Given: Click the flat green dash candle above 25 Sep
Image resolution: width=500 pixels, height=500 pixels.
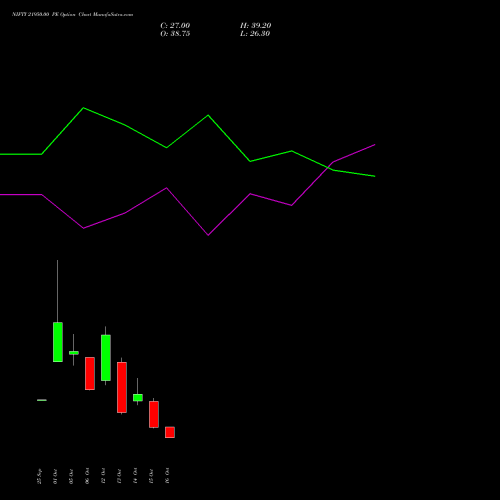Looking at the screenshot, I should click(x=42, y=400).
